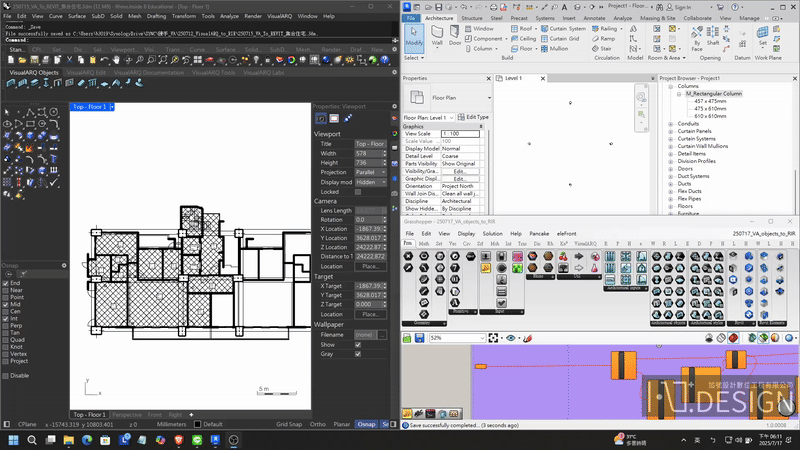Click the Undo arrow icon in Rhino toolbar
The height and width of the screenshot is (450, 800).
[104, 60]
